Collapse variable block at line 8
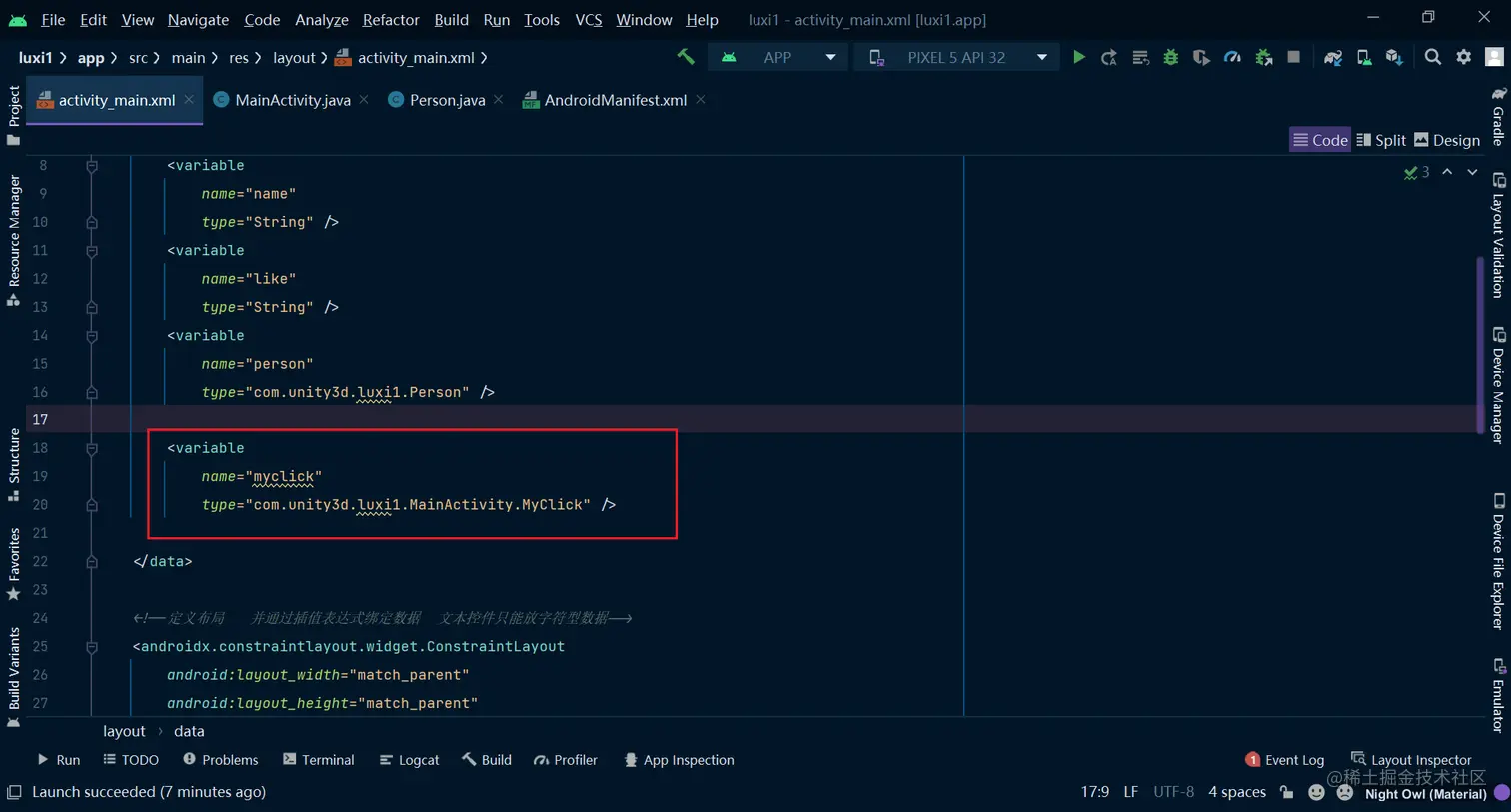 click(x=92, y=166)
